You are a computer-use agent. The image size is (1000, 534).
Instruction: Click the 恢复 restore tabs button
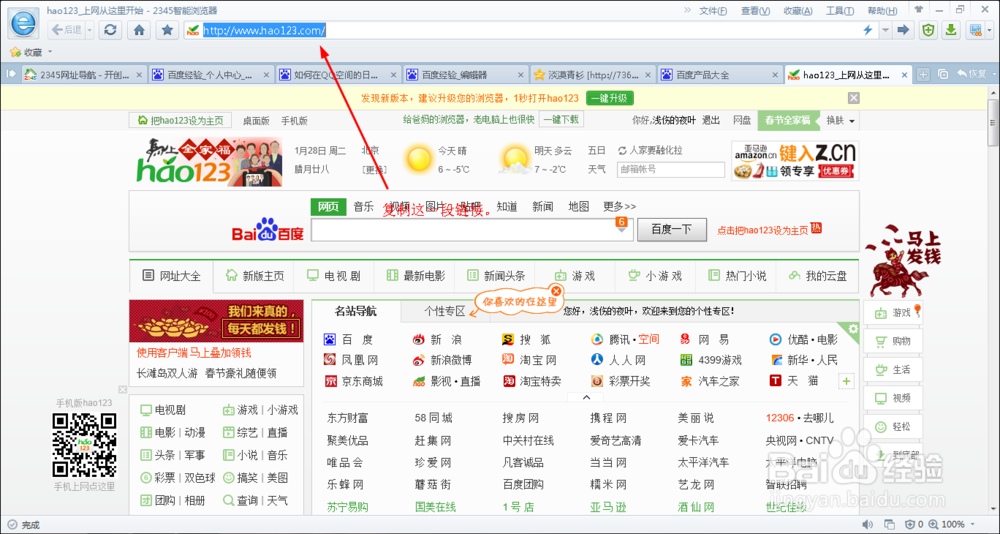tap(971, 75)
